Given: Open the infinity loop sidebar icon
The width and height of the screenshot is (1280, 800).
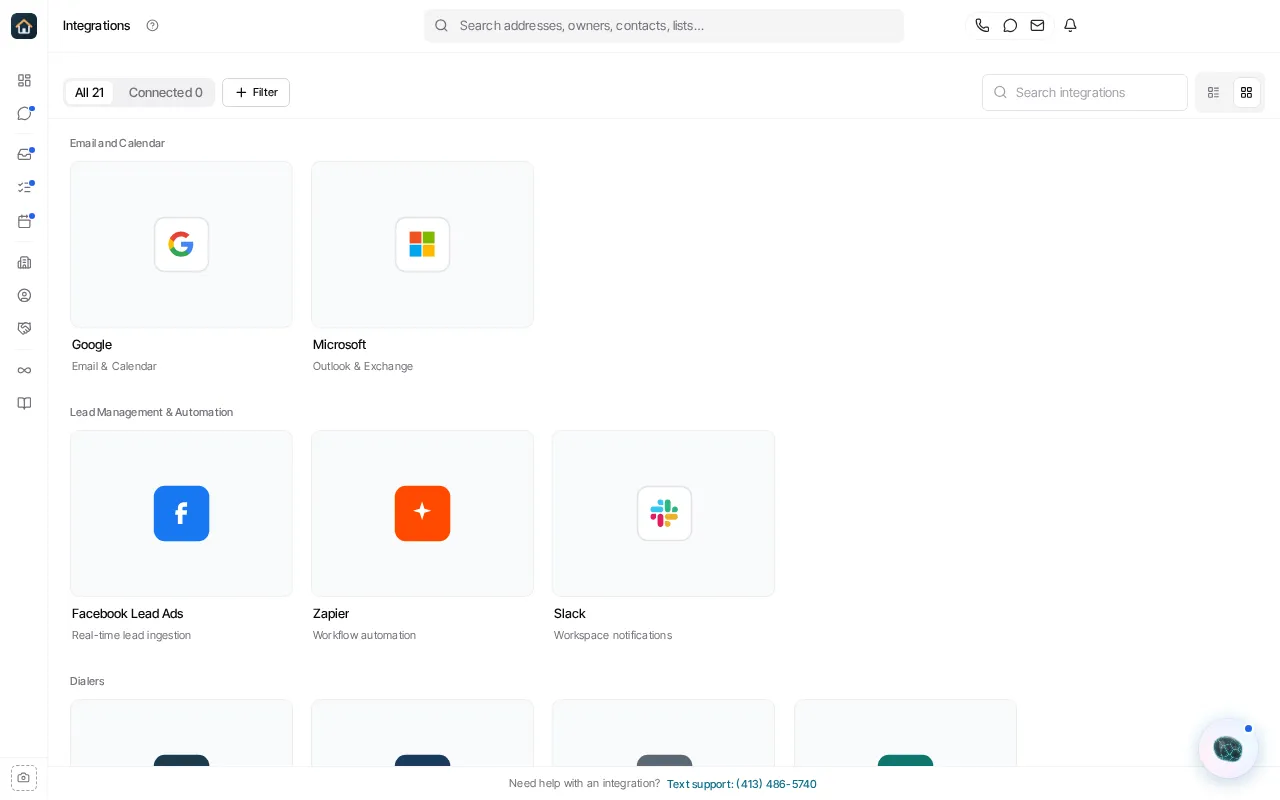Looking at the screenshot, I should coord(24,370).
